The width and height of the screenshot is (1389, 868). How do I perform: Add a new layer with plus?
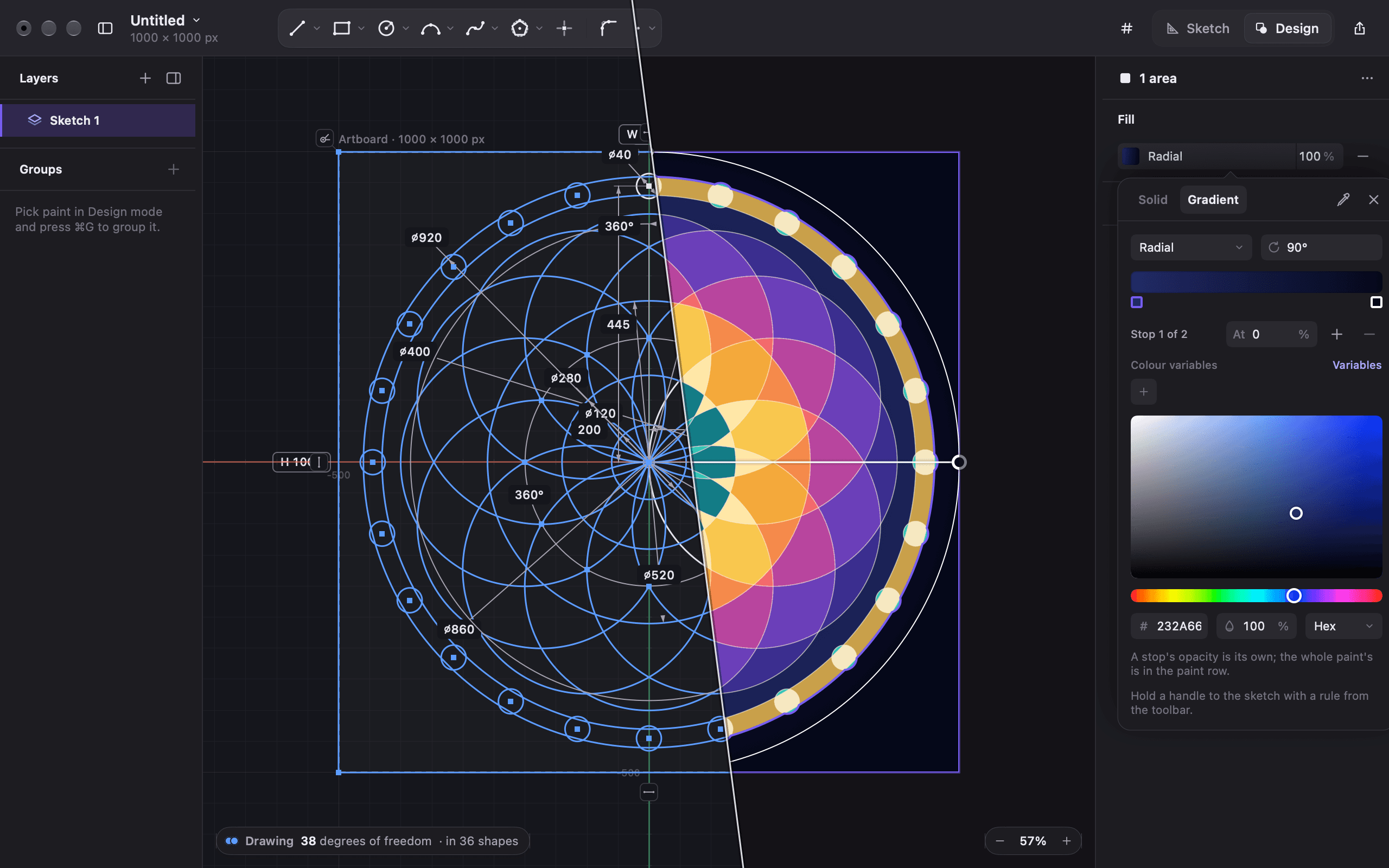pos(145,78)
